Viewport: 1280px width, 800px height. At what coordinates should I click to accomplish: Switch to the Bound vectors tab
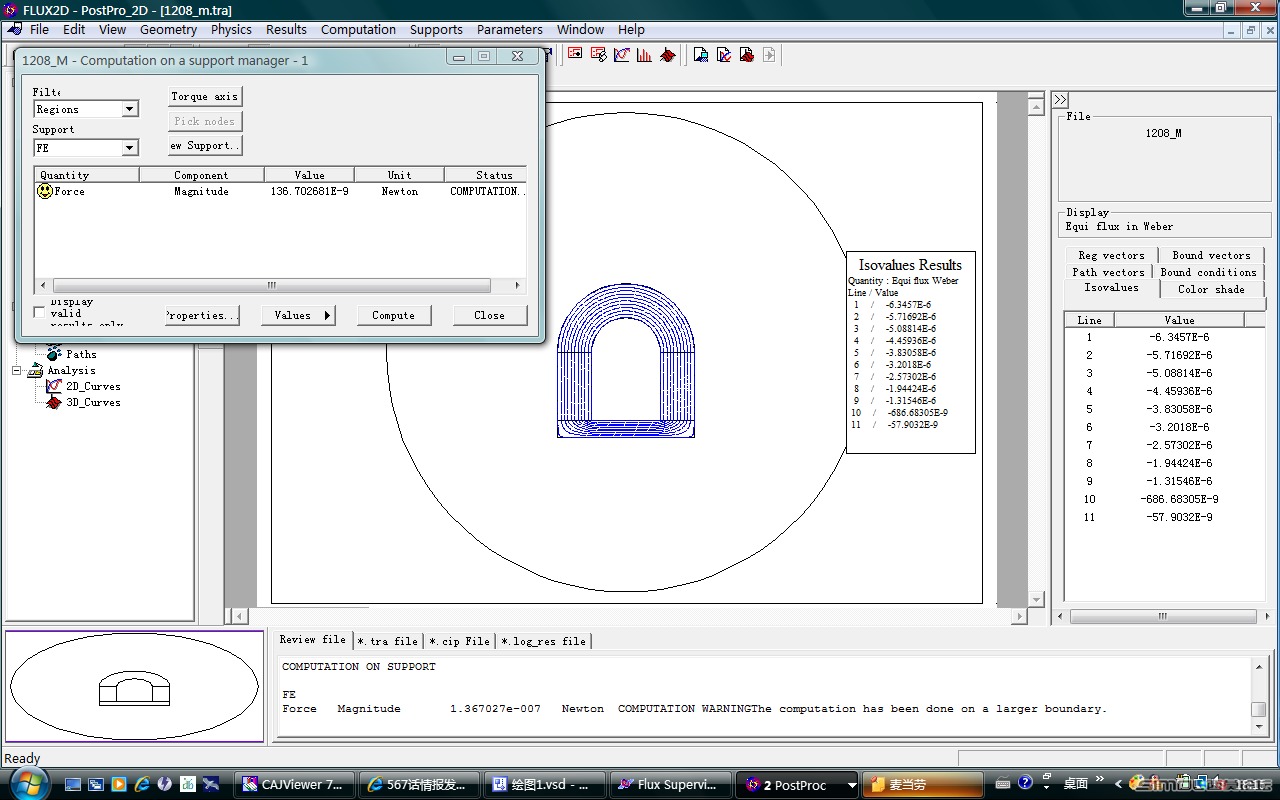pyautogui.click(x=1211, y=255)
